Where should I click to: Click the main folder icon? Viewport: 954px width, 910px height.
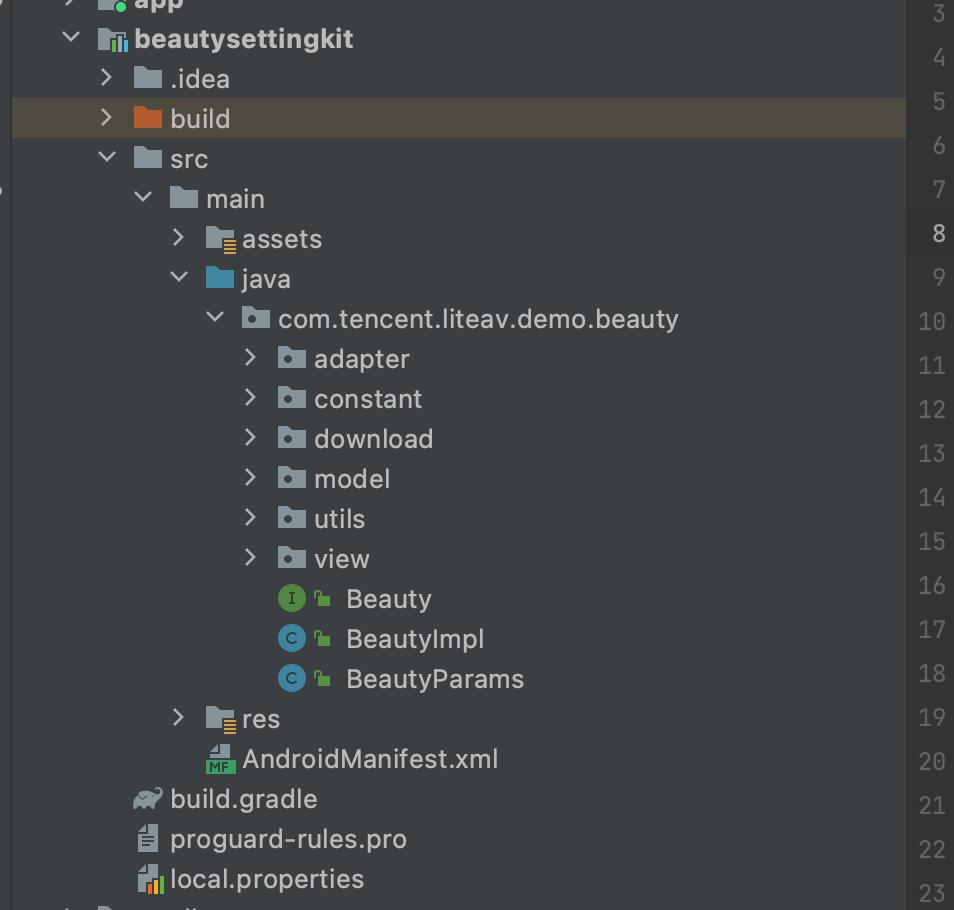[x=184, y=198]
